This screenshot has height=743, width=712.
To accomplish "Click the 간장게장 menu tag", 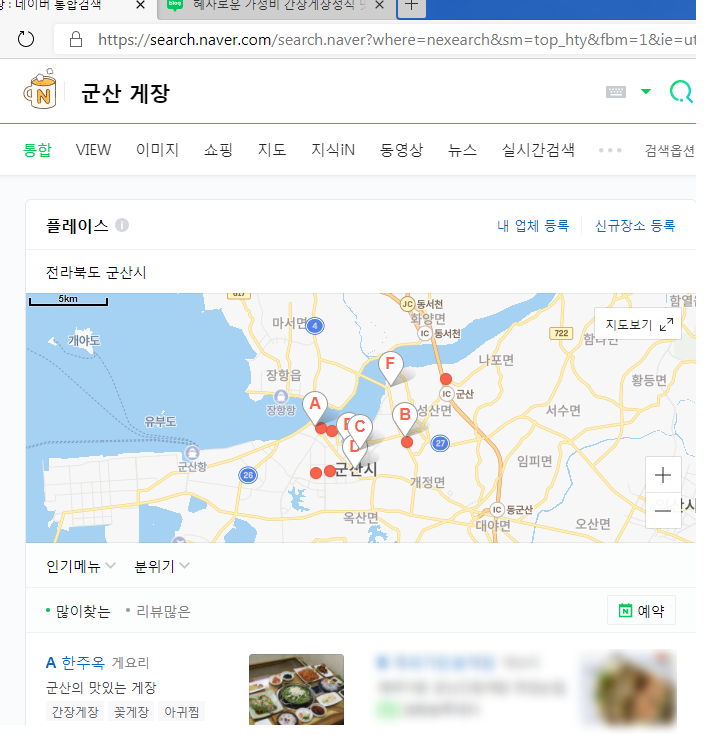I will (75, 712).
